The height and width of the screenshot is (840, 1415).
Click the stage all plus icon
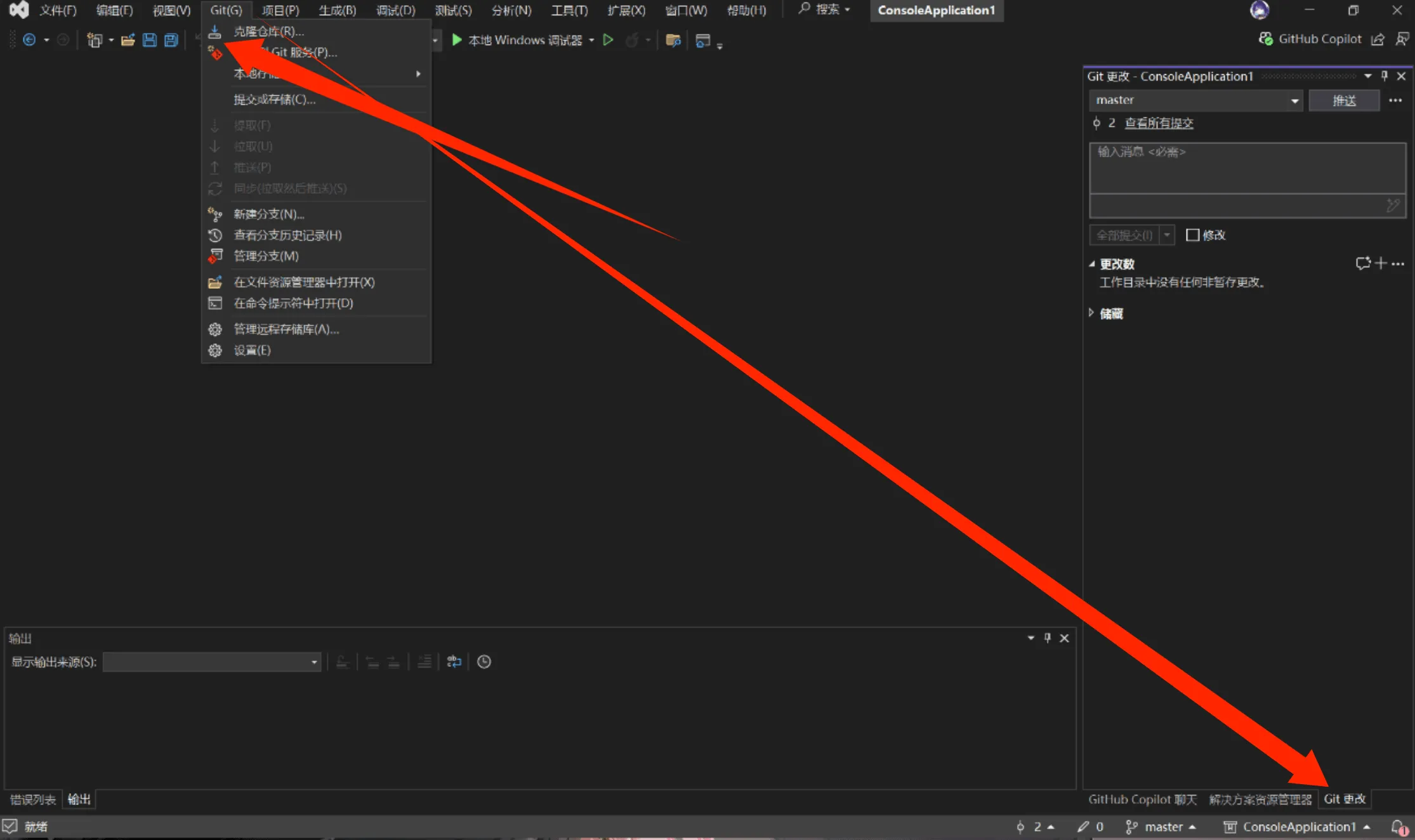pyautogui.click(x=1381, y=263)
